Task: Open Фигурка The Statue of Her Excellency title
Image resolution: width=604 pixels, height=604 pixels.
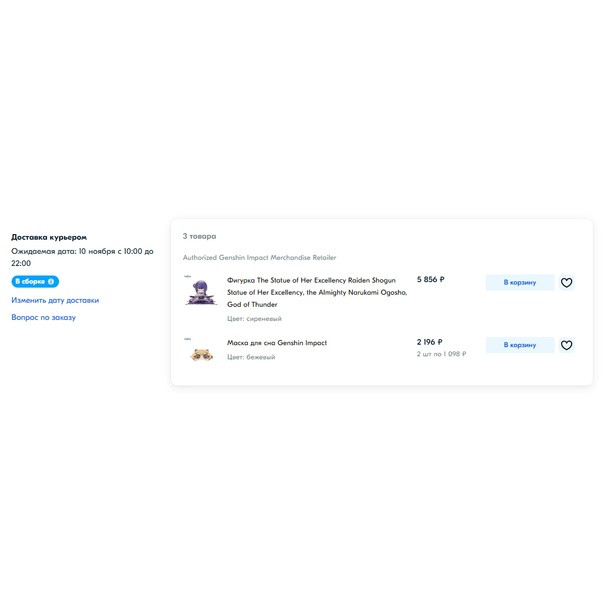Action: pos(317,292)
